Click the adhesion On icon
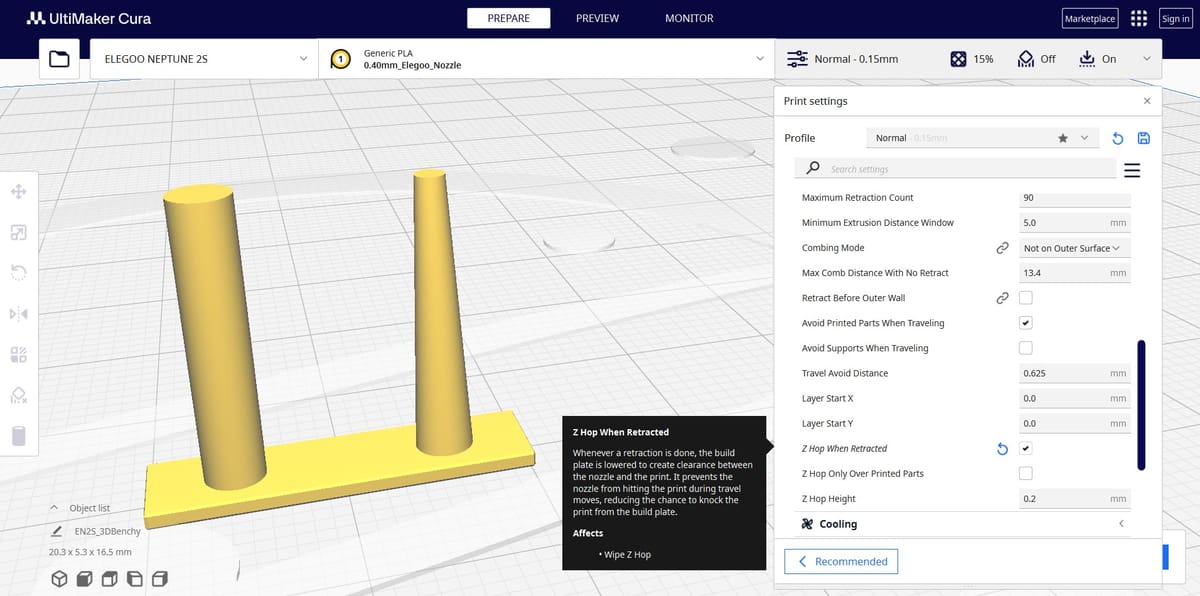Image resolution: width=1200 pixels, height=596 pixels. [1088, 59]
